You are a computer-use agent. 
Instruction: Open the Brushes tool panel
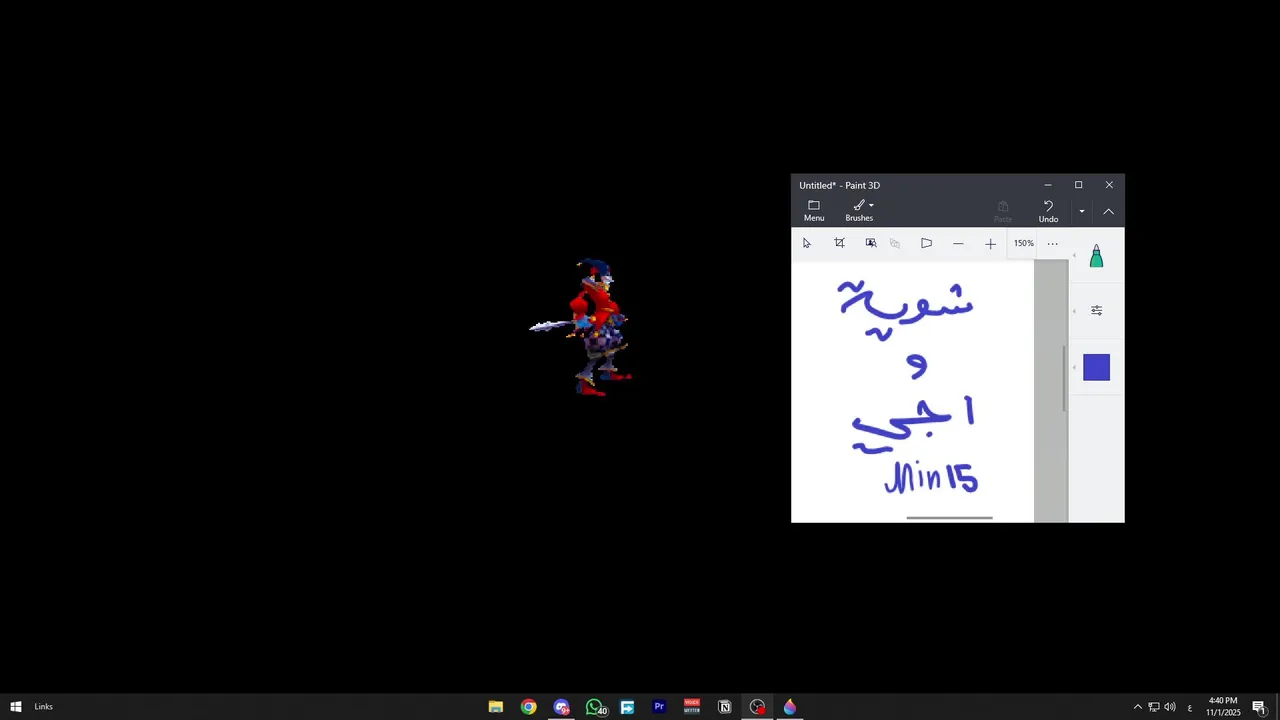(859, 211)
